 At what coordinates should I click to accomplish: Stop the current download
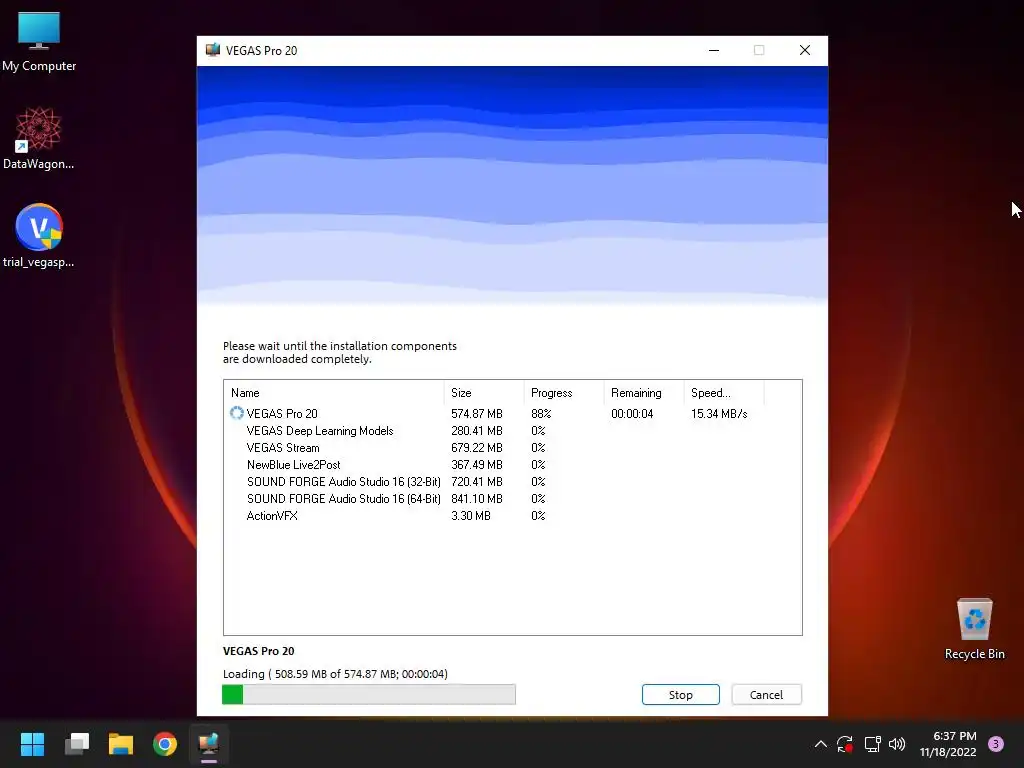coord(680,695)
